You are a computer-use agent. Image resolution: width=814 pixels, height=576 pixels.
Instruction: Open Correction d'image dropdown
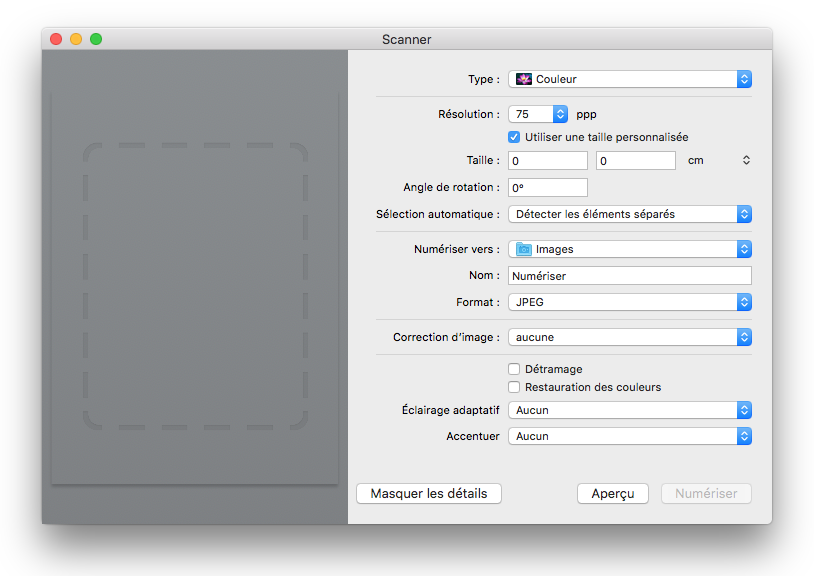point(630,337)
